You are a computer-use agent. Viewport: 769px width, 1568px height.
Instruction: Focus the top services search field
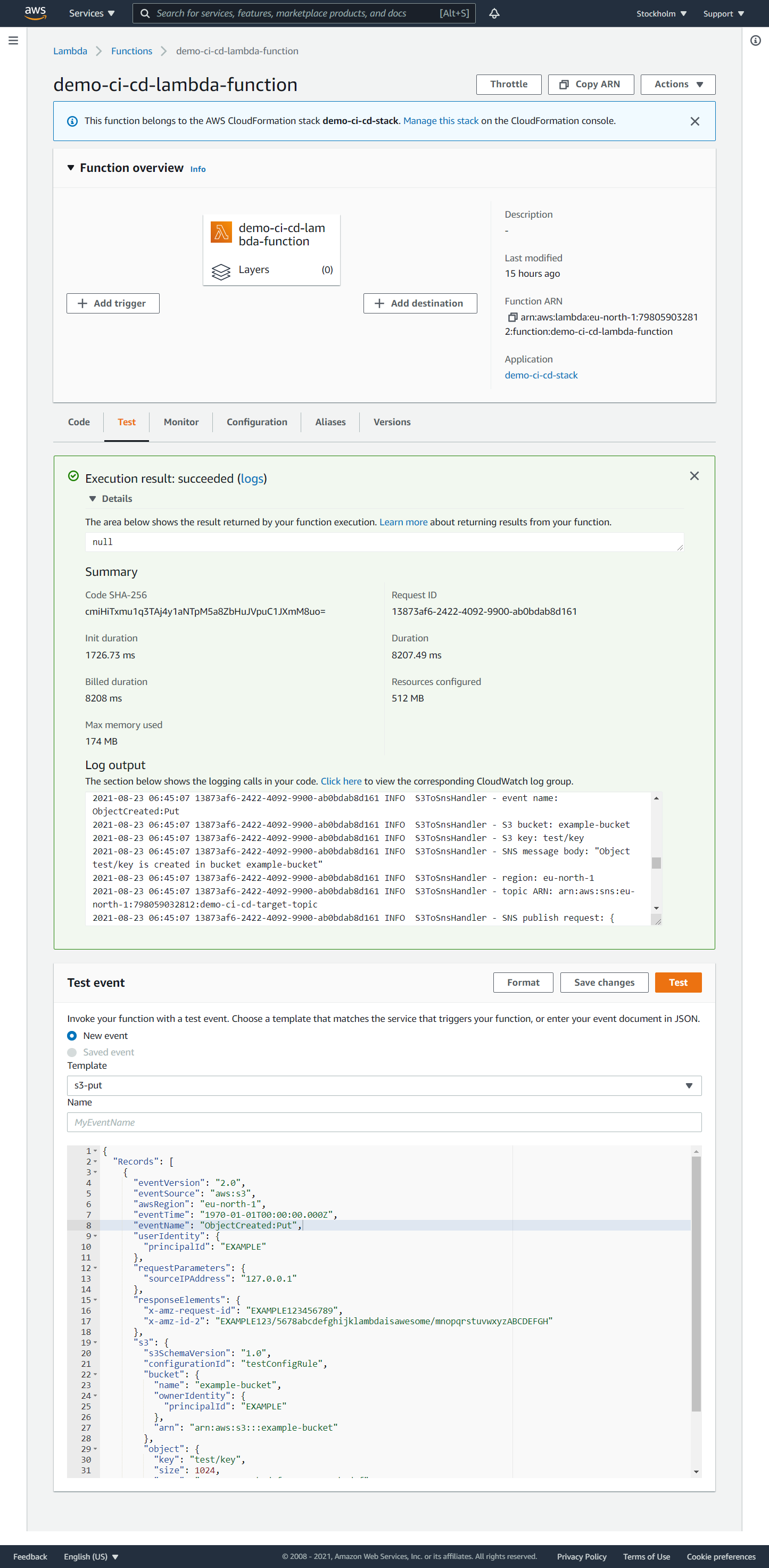click(304, 13)
